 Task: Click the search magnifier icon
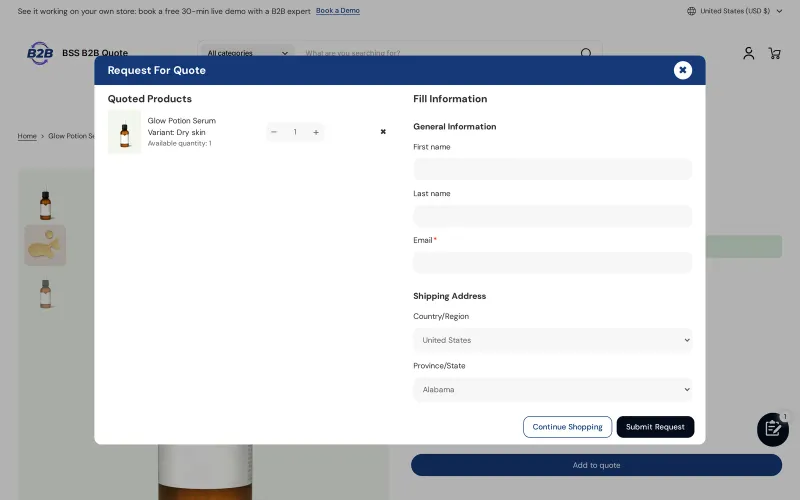[586, 53]
